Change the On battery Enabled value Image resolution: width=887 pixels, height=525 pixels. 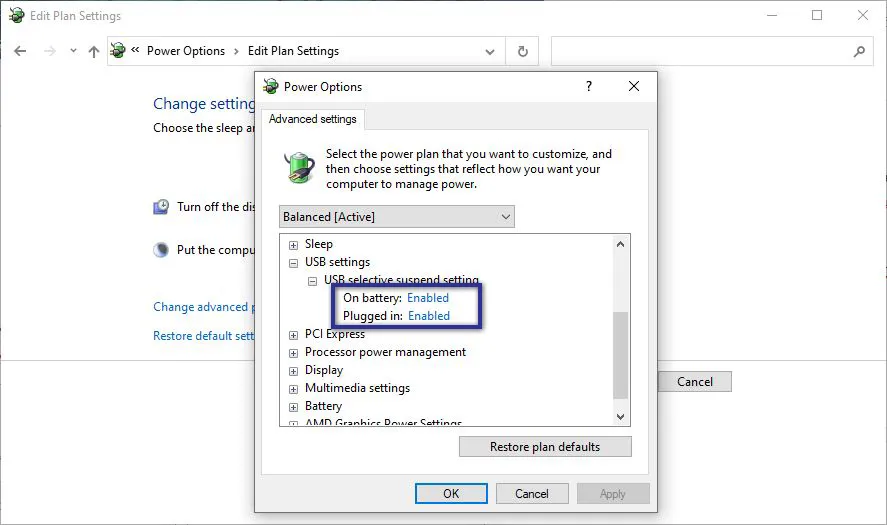(428, 298)
